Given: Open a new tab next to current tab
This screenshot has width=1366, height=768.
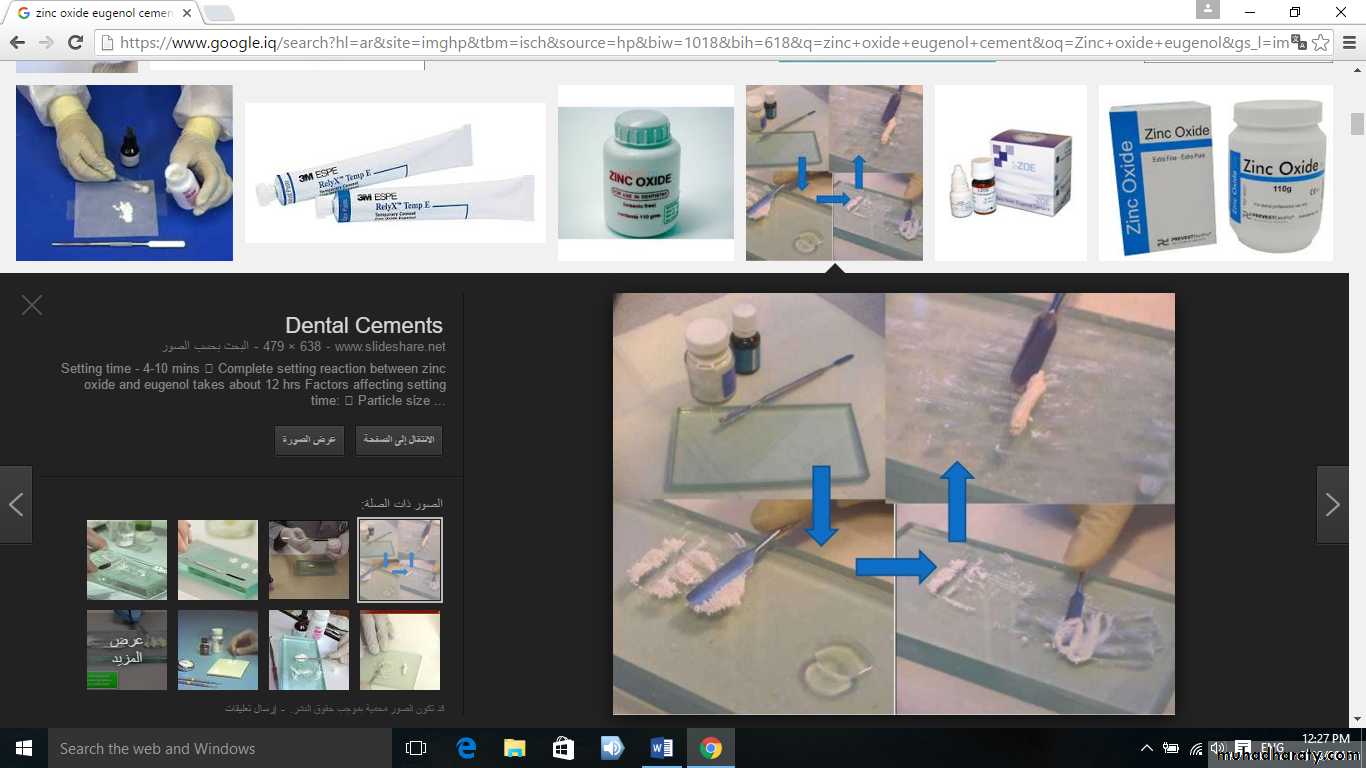Looking at the screenshot, I should pyautogui.click(x=219, y=13).
